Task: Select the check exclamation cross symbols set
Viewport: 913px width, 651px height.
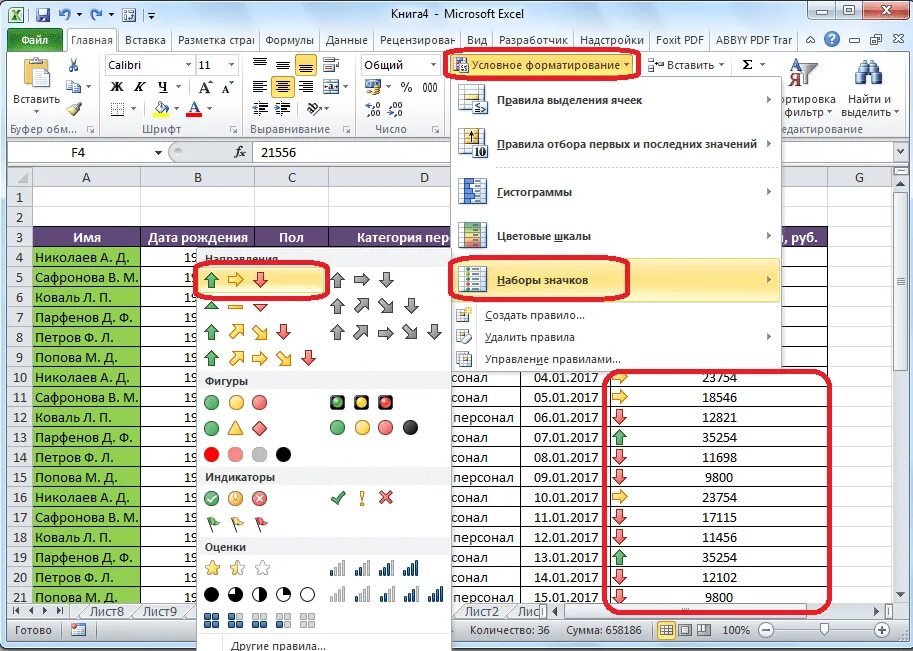Action: tap(362, 498)
